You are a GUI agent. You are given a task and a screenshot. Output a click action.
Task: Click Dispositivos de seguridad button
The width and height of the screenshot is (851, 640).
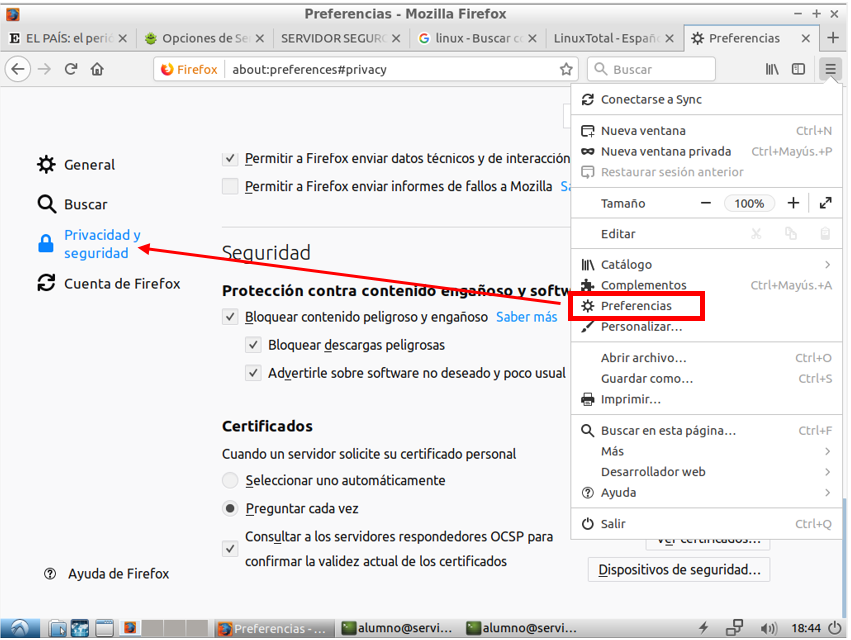click(x=679, y=569)
